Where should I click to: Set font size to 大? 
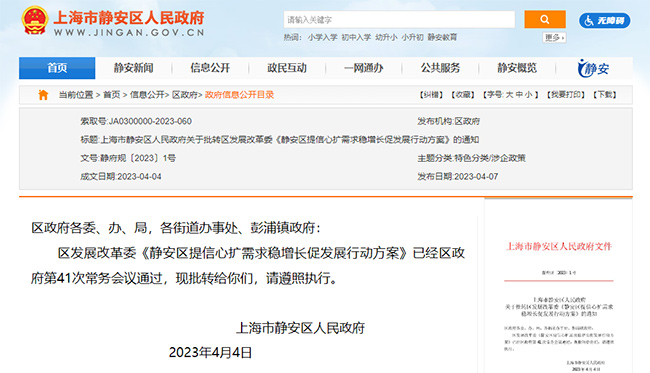(509, 95)
